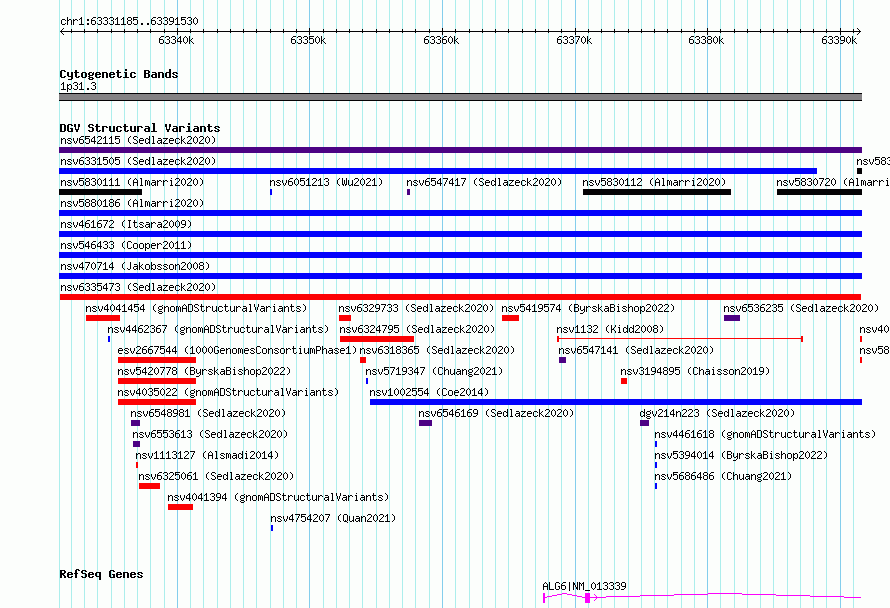Click the 63360k ruler tick label

tap(441, 40)
